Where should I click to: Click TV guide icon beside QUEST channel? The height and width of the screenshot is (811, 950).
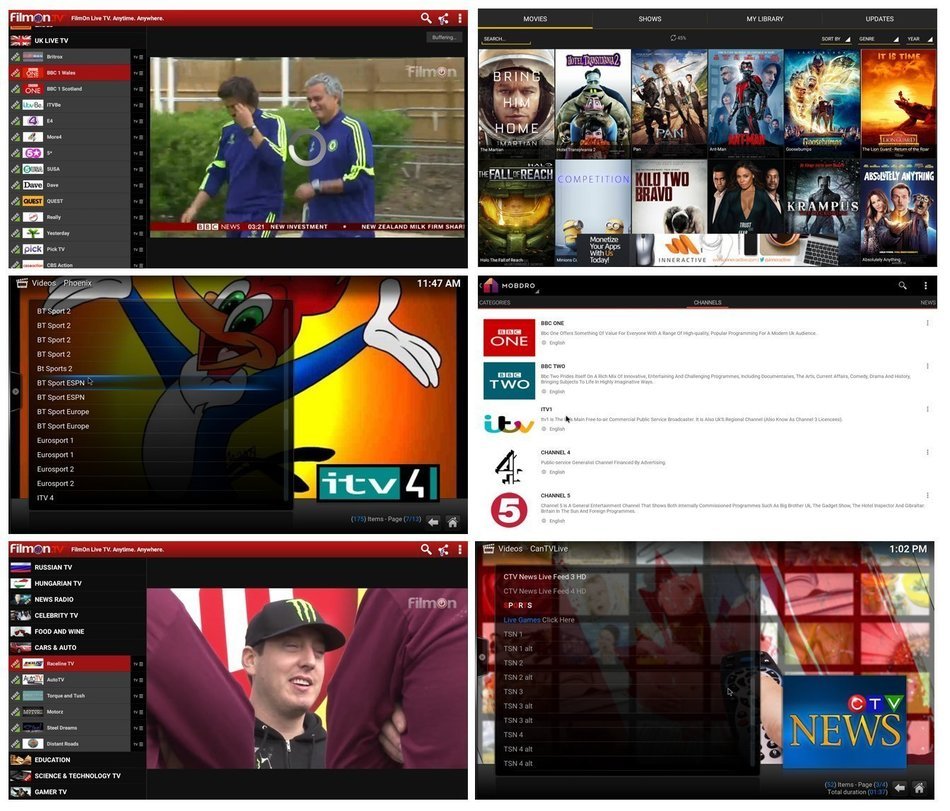click(x=138, y=202)
